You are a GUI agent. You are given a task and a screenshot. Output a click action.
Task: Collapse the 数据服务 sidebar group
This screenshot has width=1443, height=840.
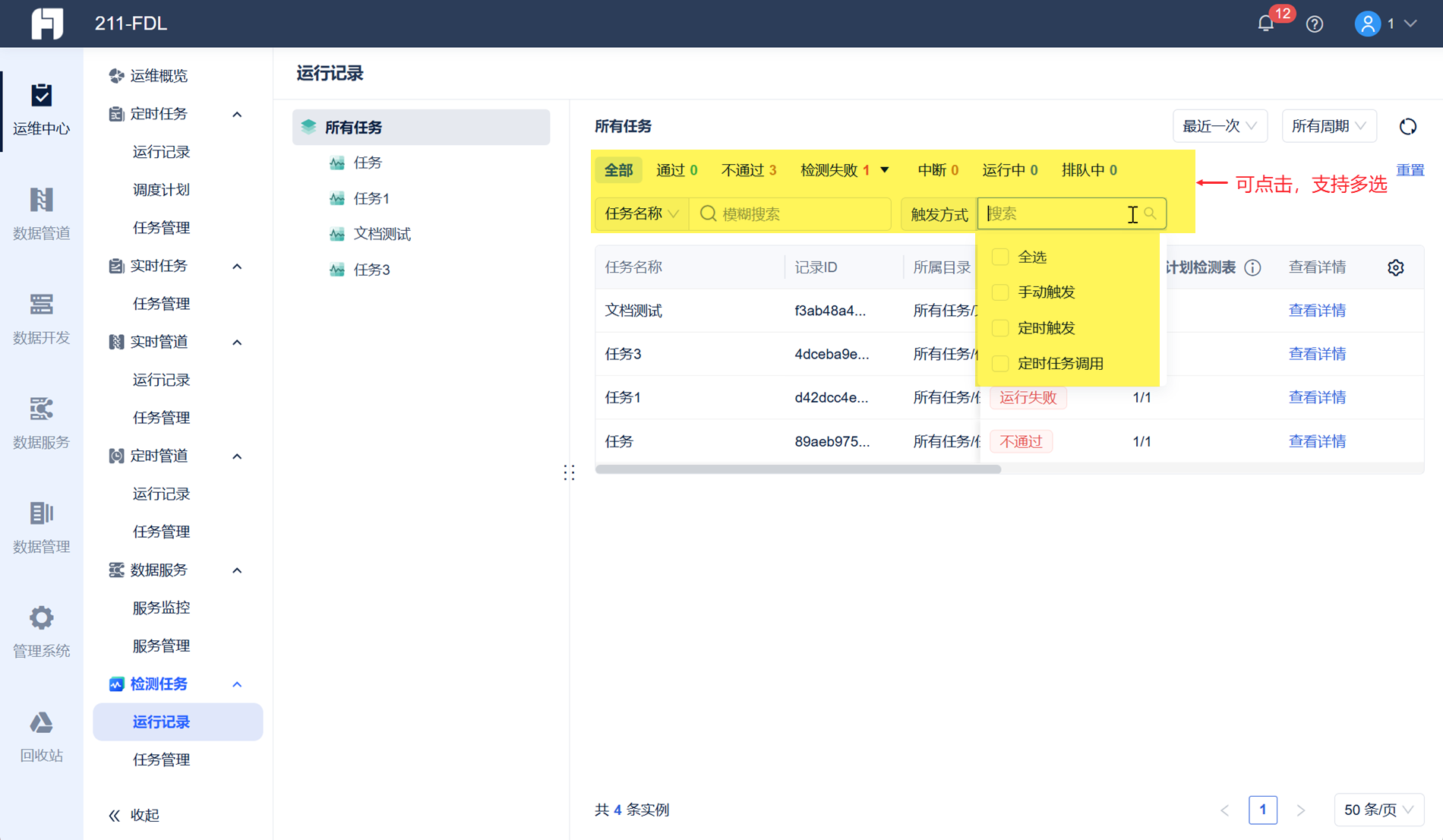(237, 570)
